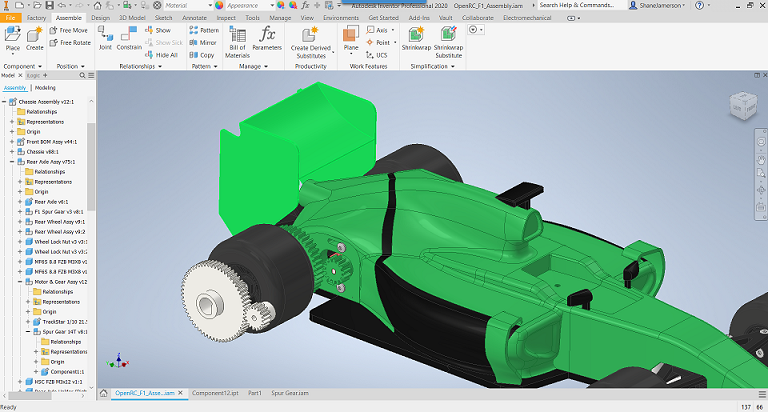Switch to the 3D Model ribbon tab
Image resolution: width=768 pixels, height=412 pixels.
132,18
